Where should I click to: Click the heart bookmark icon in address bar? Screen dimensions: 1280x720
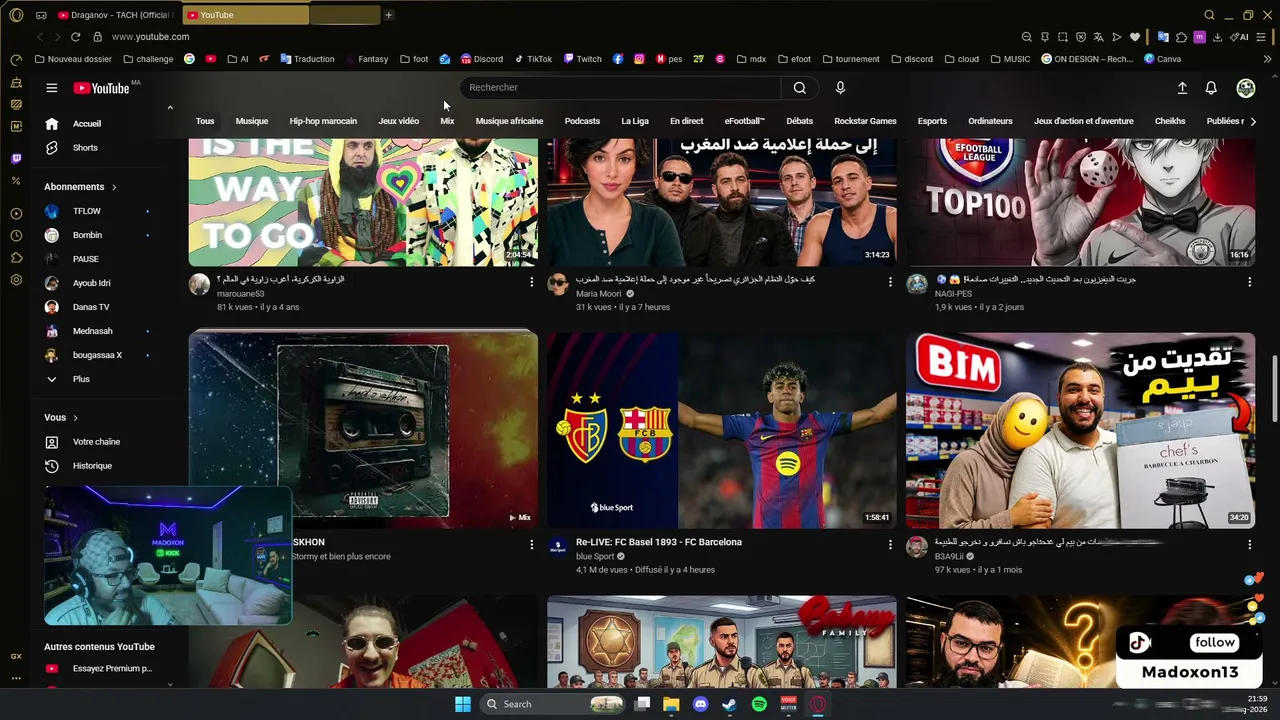[x=1135, y=37]
